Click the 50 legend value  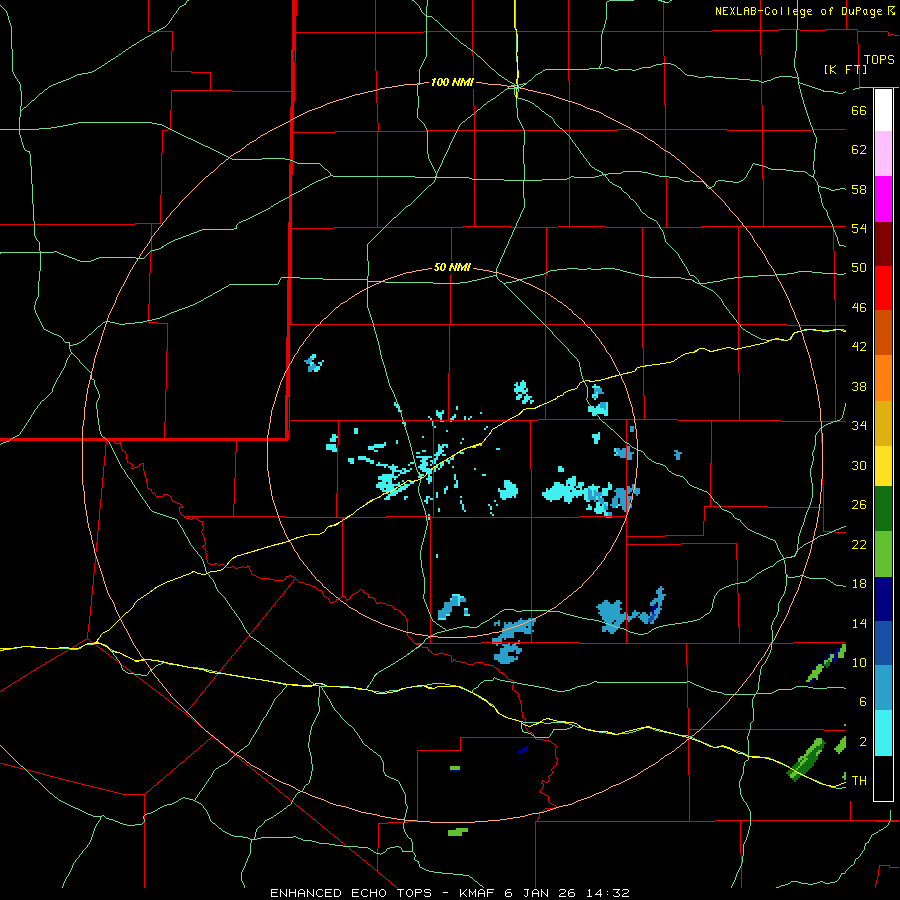[x=859, y=268]
